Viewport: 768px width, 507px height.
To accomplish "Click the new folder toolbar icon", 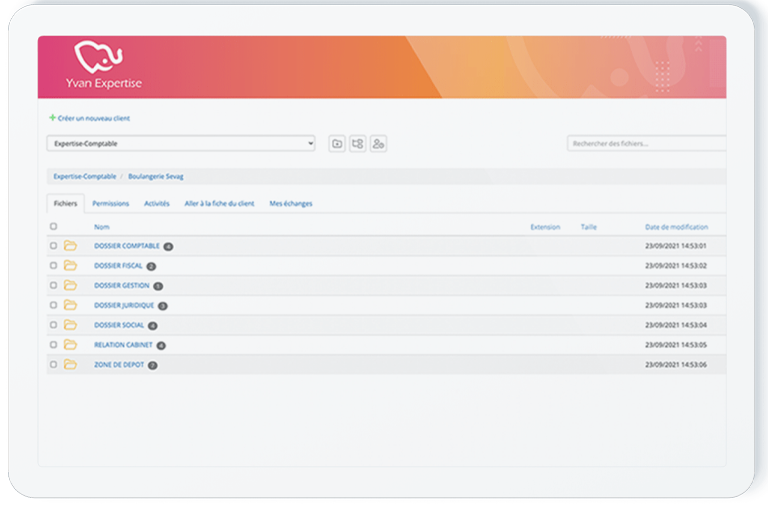I will [x=337, y=144].
